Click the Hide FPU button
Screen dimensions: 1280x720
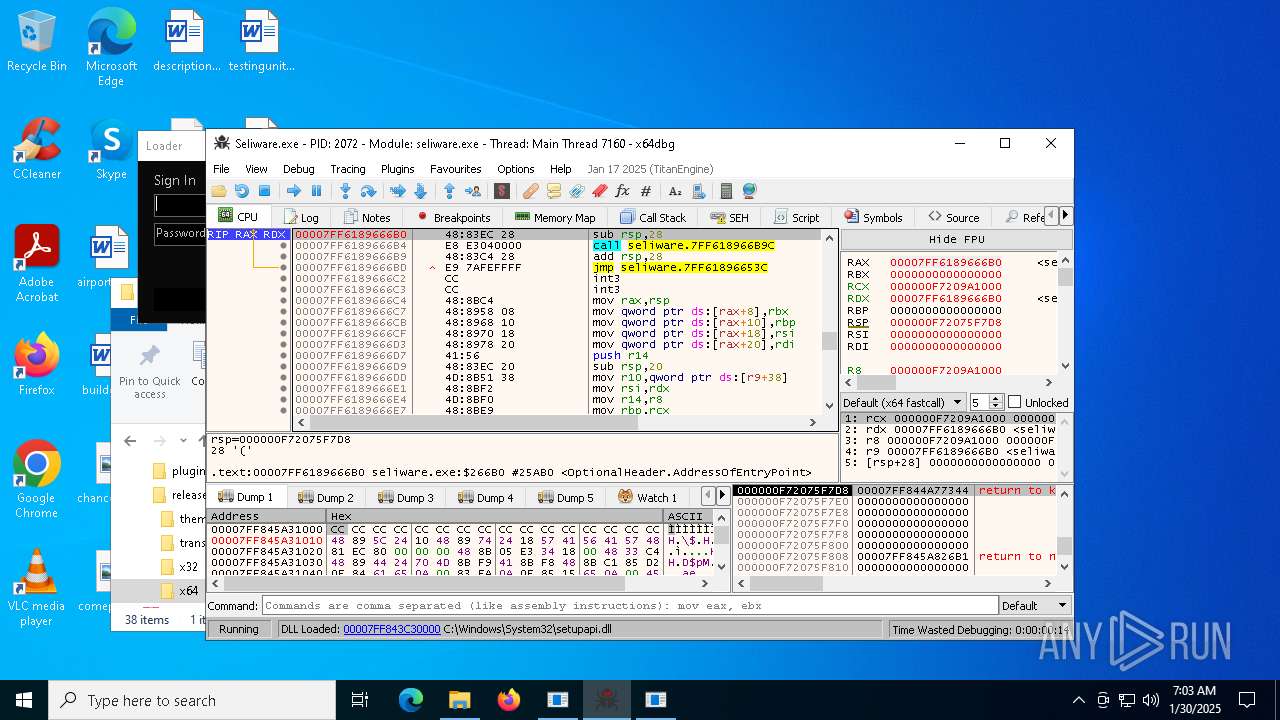[956, 240]
